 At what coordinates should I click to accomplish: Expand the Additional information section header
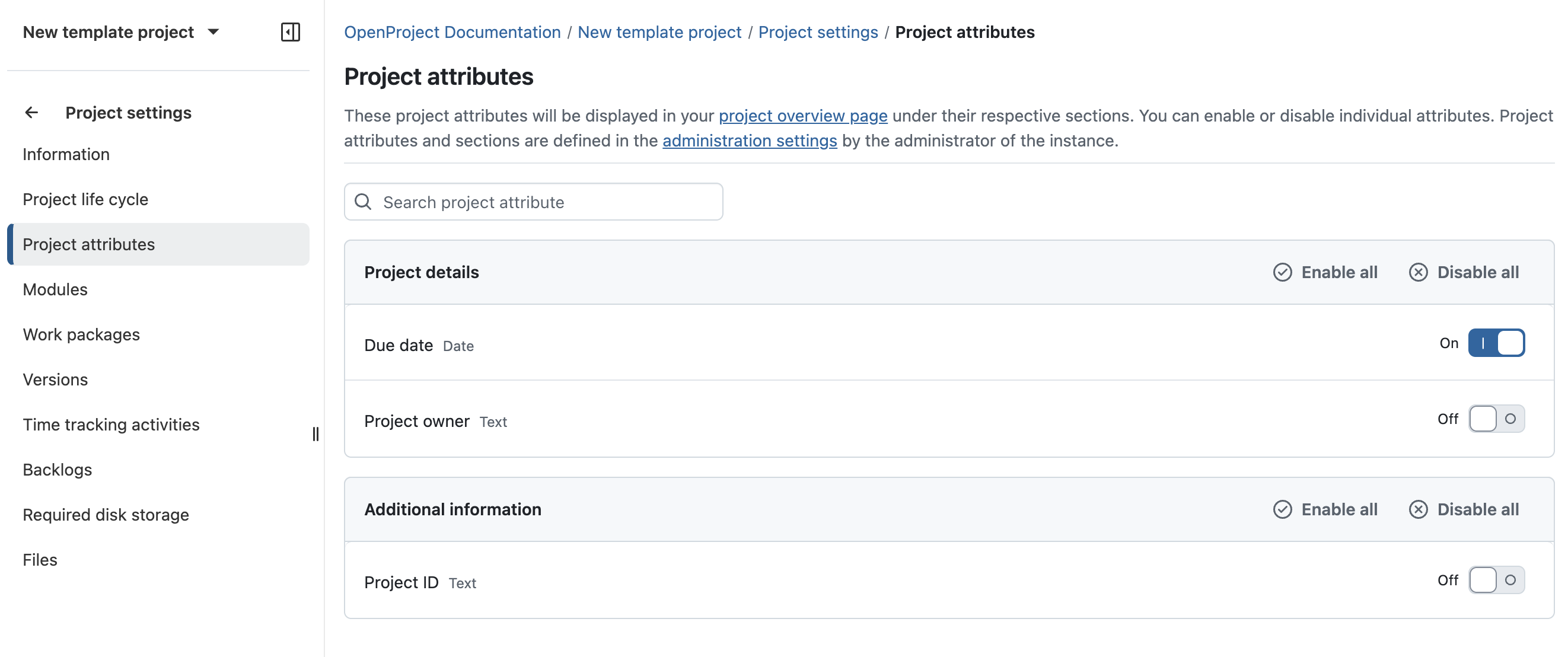pos(453,509)
